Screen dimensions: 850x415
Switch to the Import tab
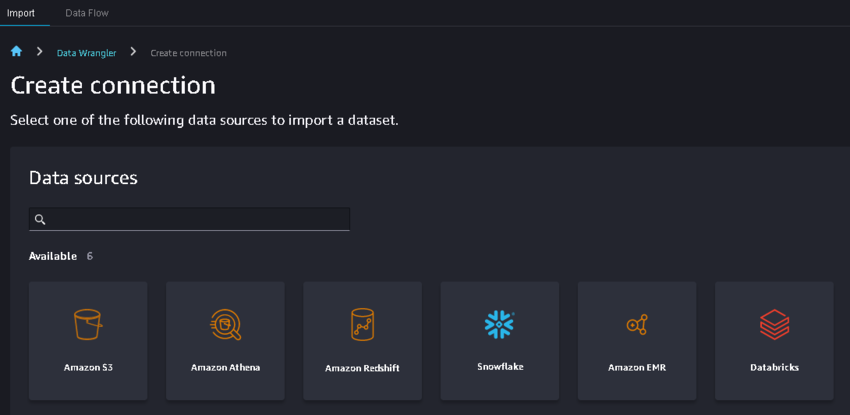[x=21, y=13]
